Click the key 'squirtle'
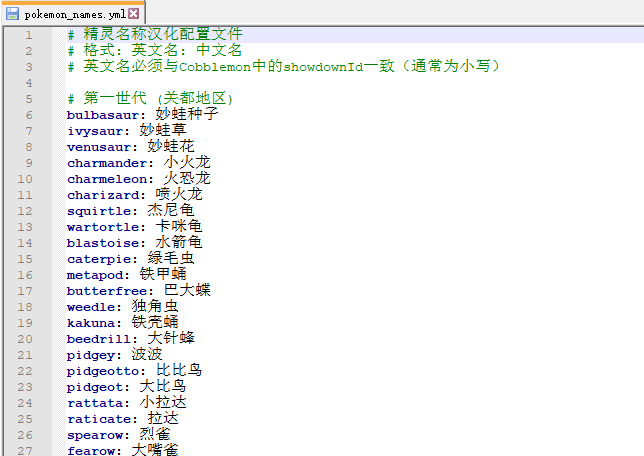This screenshot has width=644, height=456. 98,211
